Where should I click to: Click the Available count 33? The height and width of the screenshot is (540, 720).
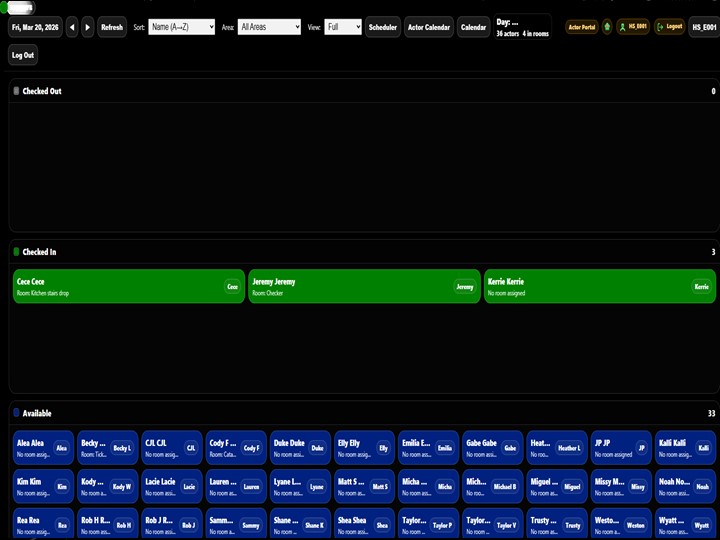pyautogui.click(x=711, y=413)
